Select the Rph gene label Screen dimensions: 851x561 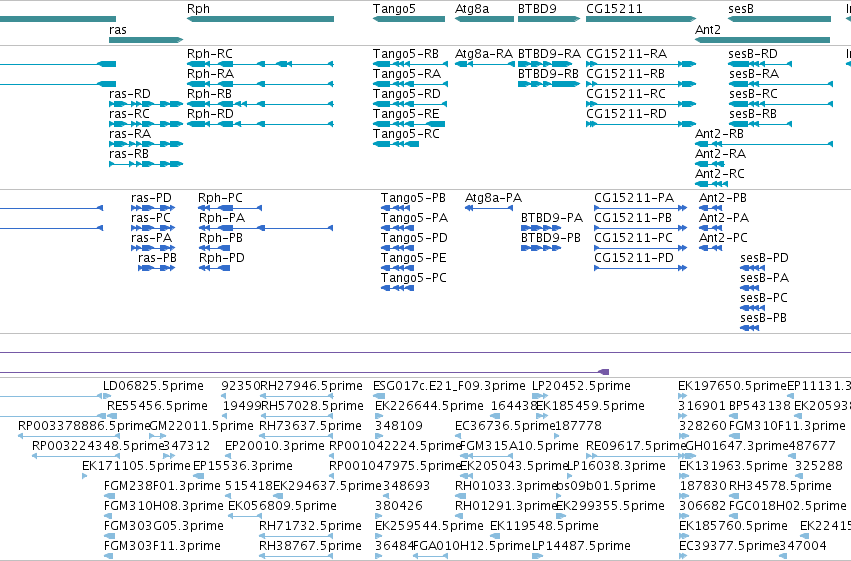[x=198, y=9]
